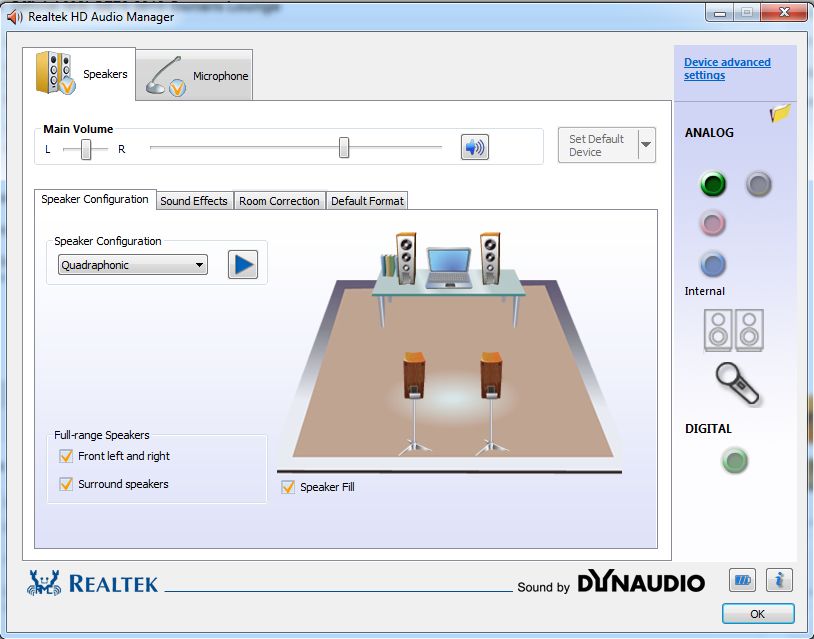Click the Main Volume label
The width and height of the screenshot is (814, 639).
pyautogui.click(x=78, y=129)
